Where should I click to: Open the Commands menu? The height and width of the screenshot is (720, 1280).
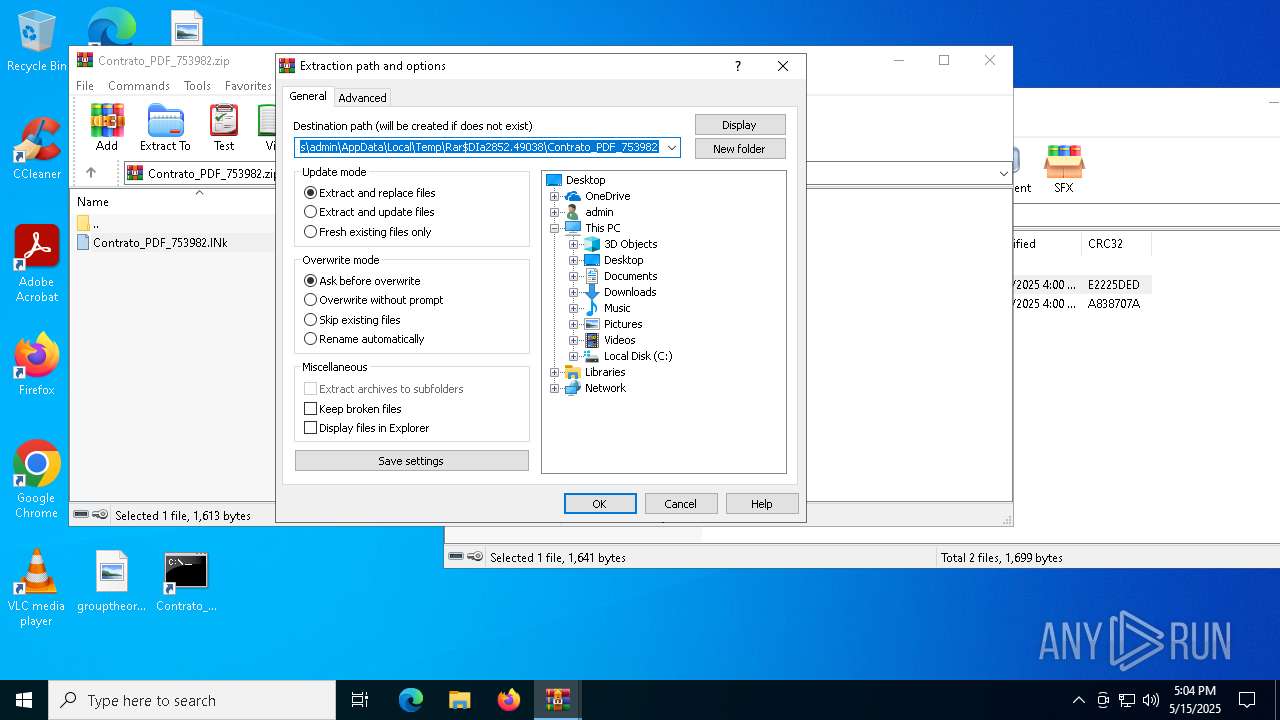click(139, 86)
